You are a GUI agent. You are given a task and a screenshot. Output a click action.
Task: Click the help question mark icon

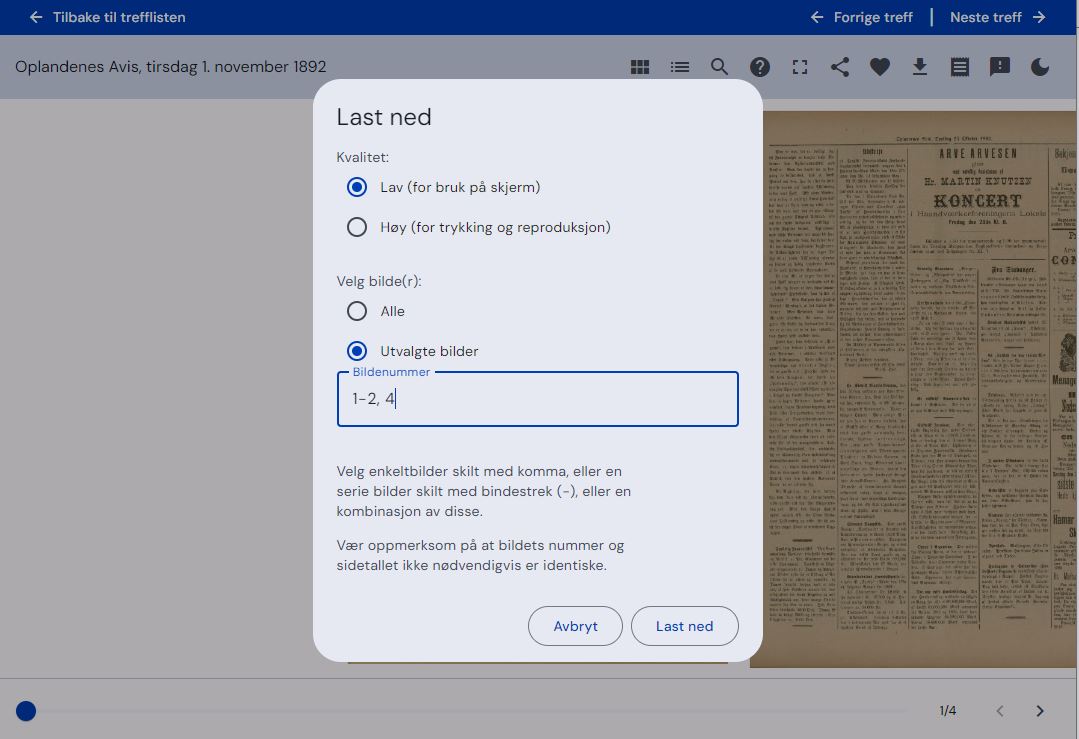pos(760,67)
